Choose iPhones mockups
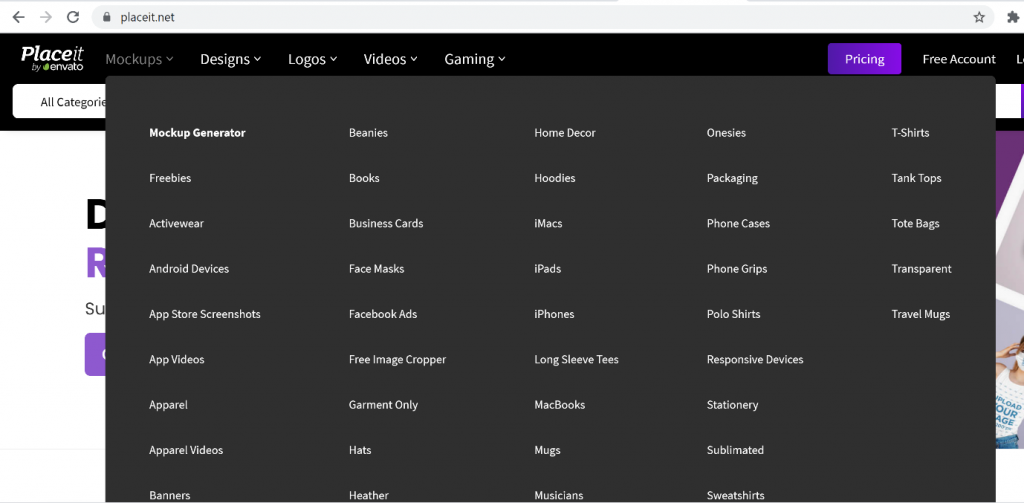1024x503 pixels. (x=554, y=314)
